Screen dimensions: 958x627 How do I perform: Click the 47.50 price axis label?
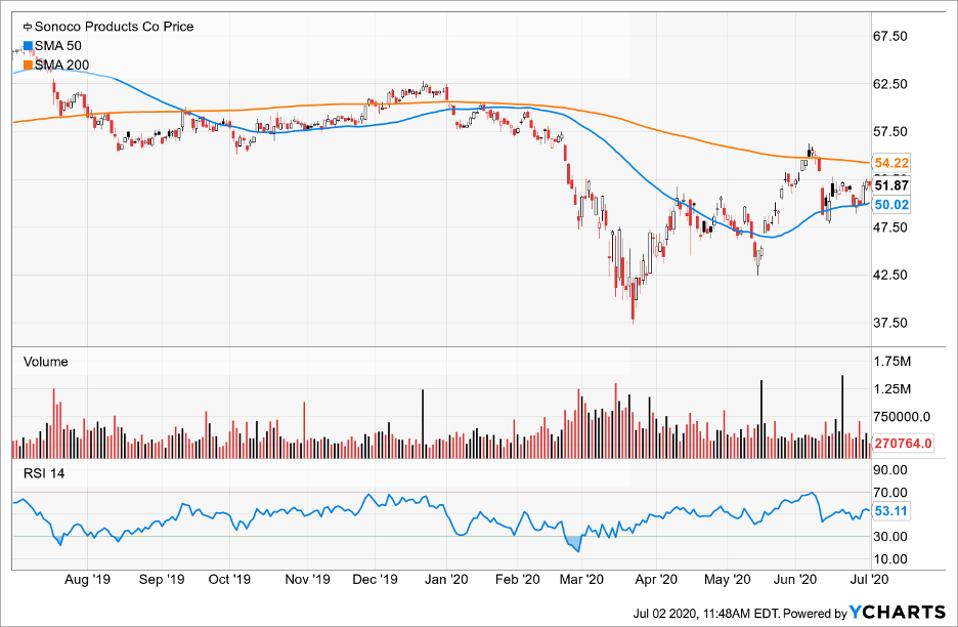[x=890, y=227]
